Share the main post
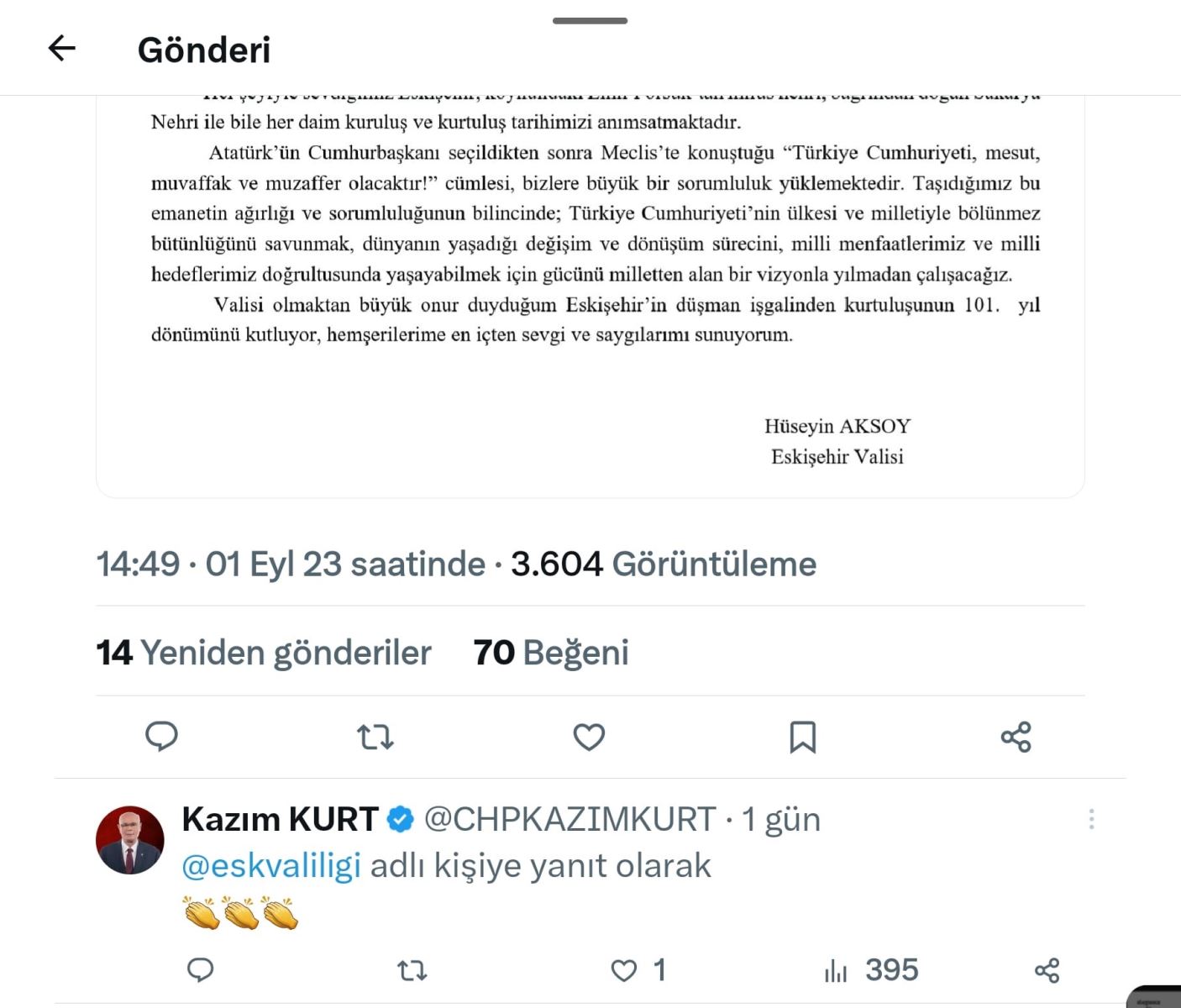 1016,737
